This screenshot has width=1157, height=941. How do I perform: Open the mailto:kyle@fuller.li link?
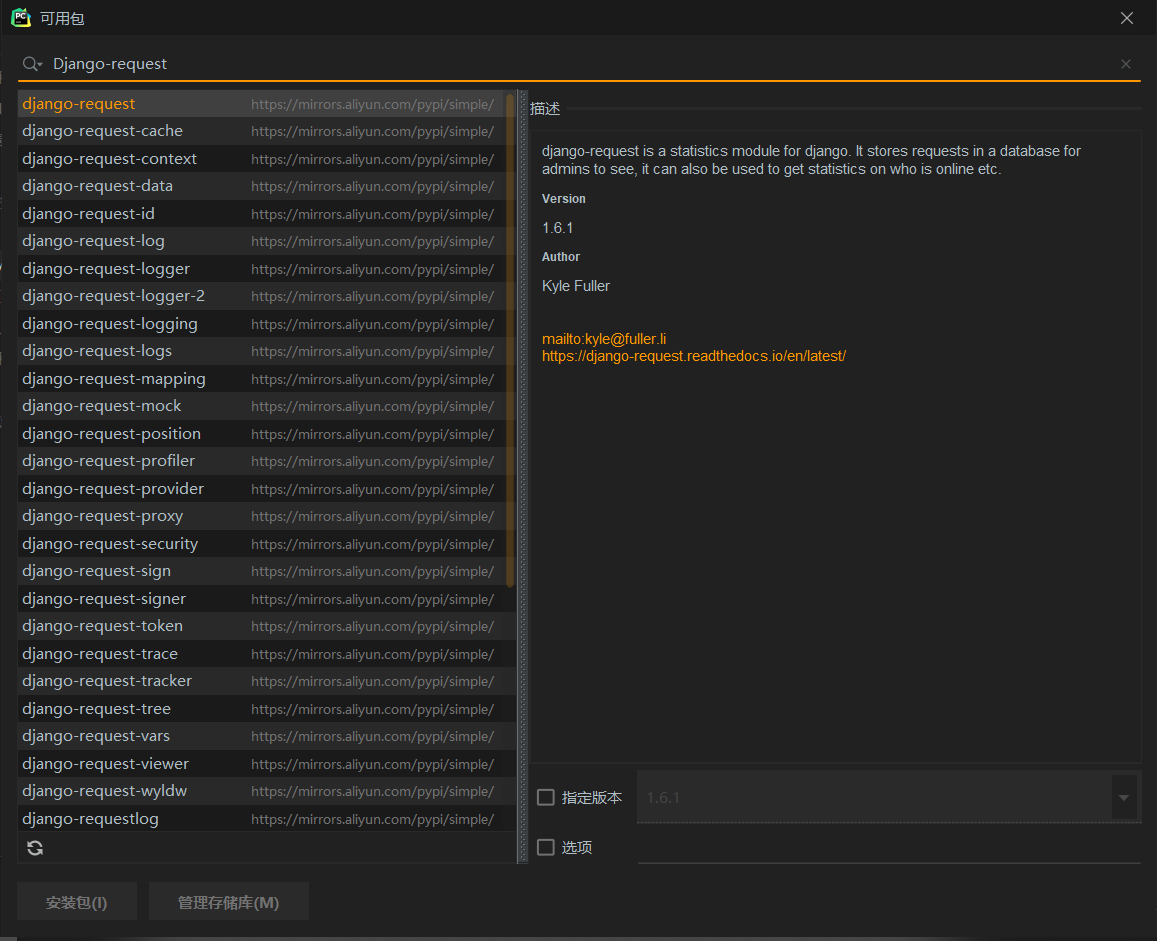[x=604, y=339]
